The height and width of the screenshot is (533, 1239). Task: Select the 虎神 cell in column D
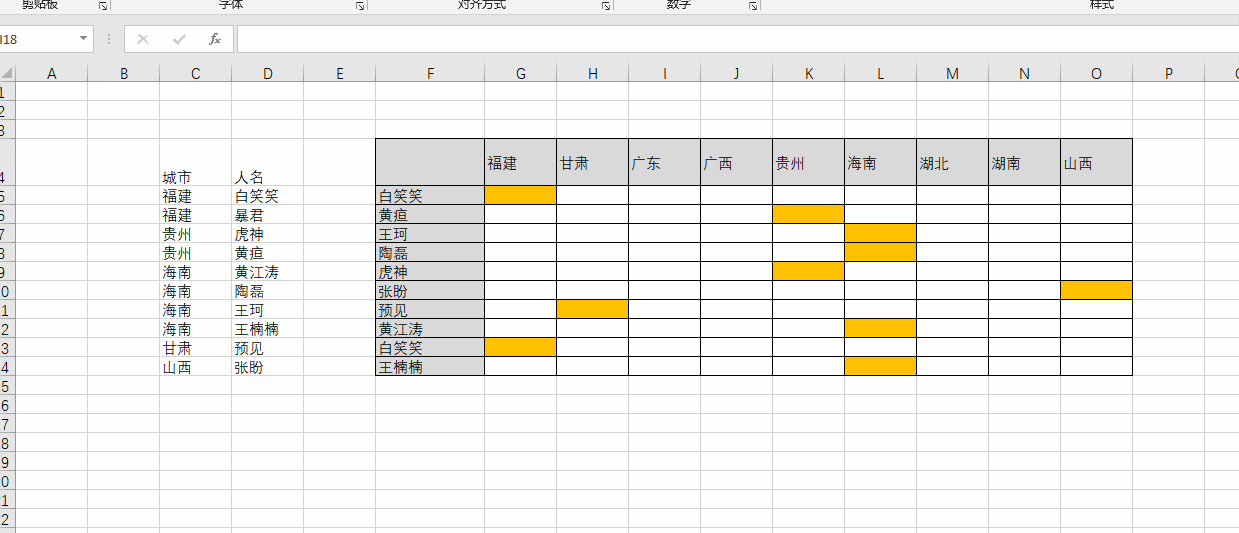tap(267, 234)
